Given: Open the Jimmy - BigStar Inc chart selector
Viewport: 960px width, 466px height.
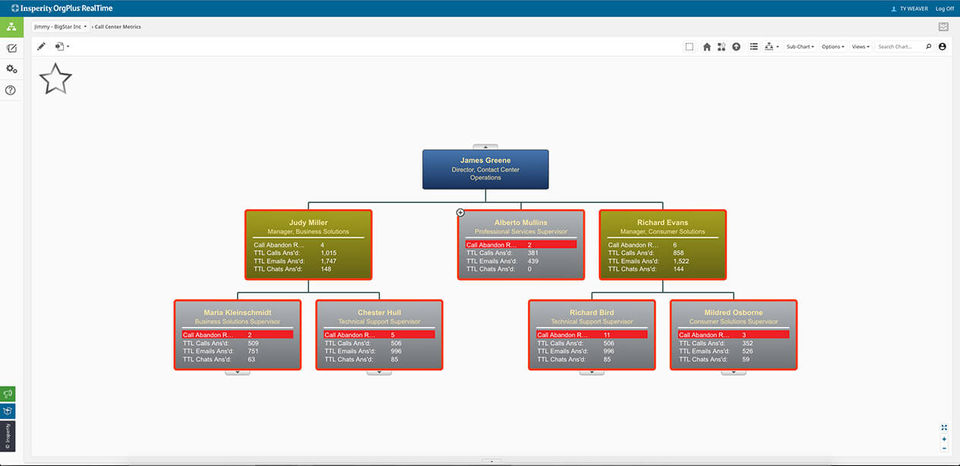Looking at the screenshot, I should coord(60,27).
